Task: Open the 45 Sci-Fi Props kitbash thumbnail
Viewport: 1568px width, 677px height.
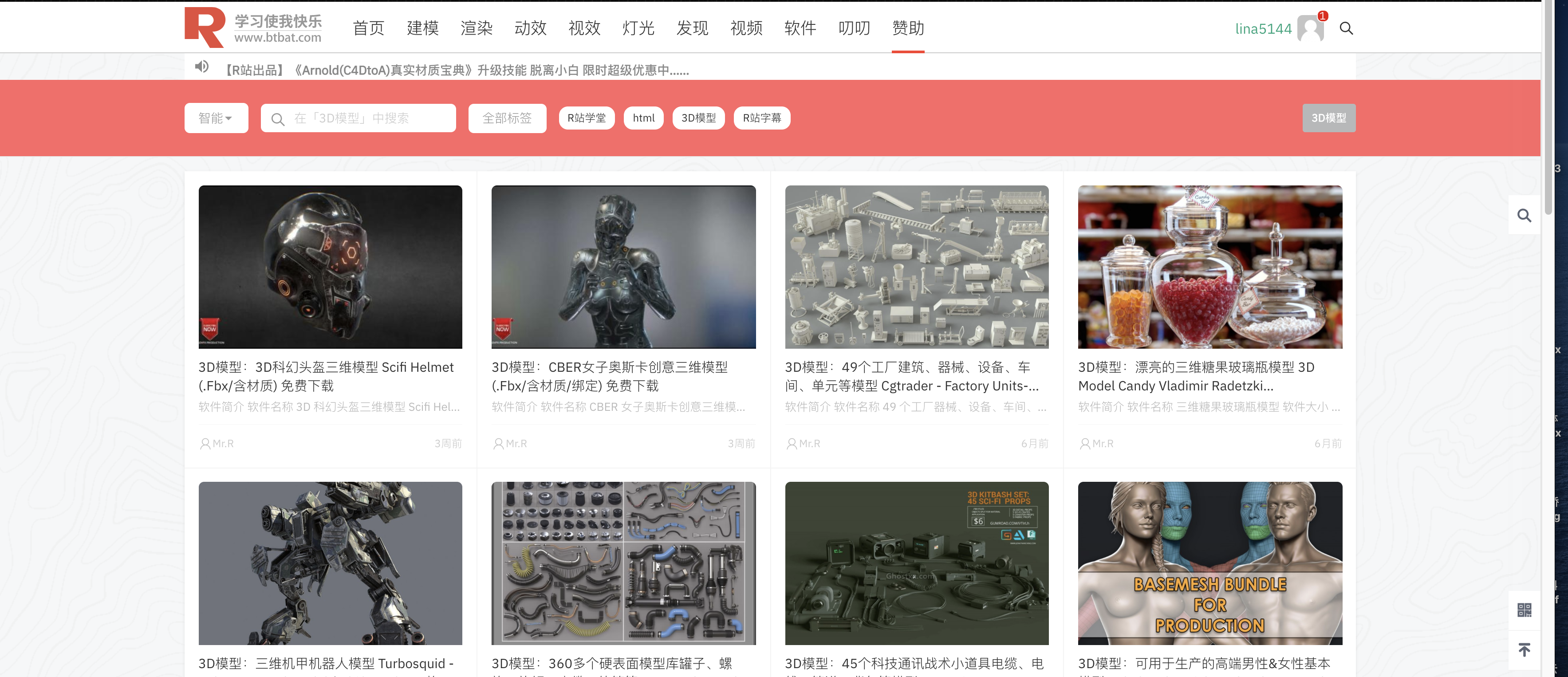Action: (917, 563)
